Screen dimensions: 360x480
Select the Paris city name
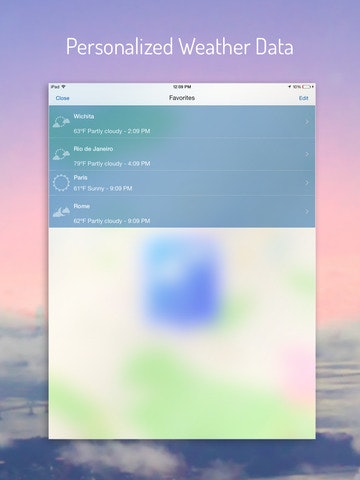coord(80,177)
